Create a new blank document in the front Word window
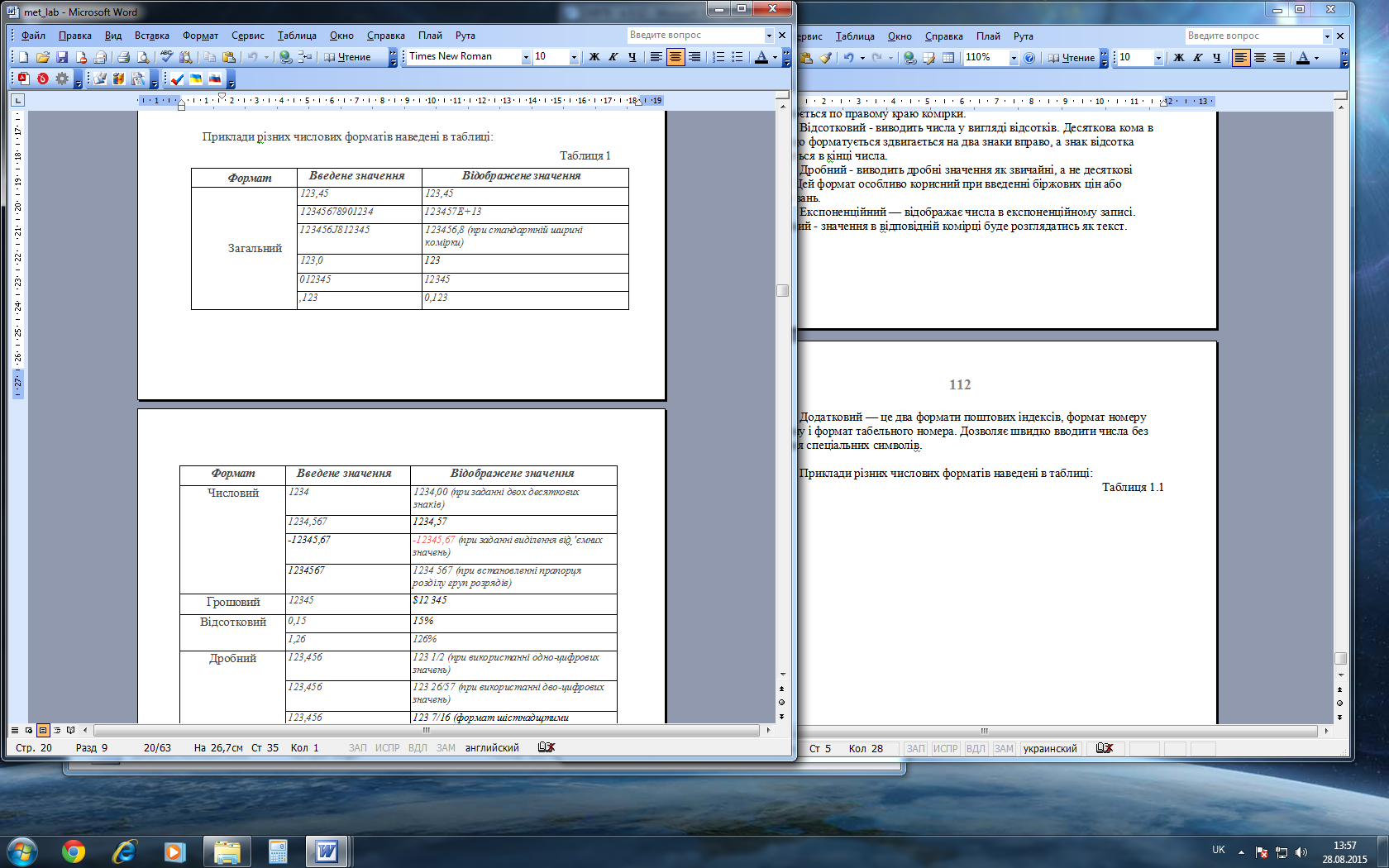The width and height of the screenshot is (1389, 868). pos(23,57)
